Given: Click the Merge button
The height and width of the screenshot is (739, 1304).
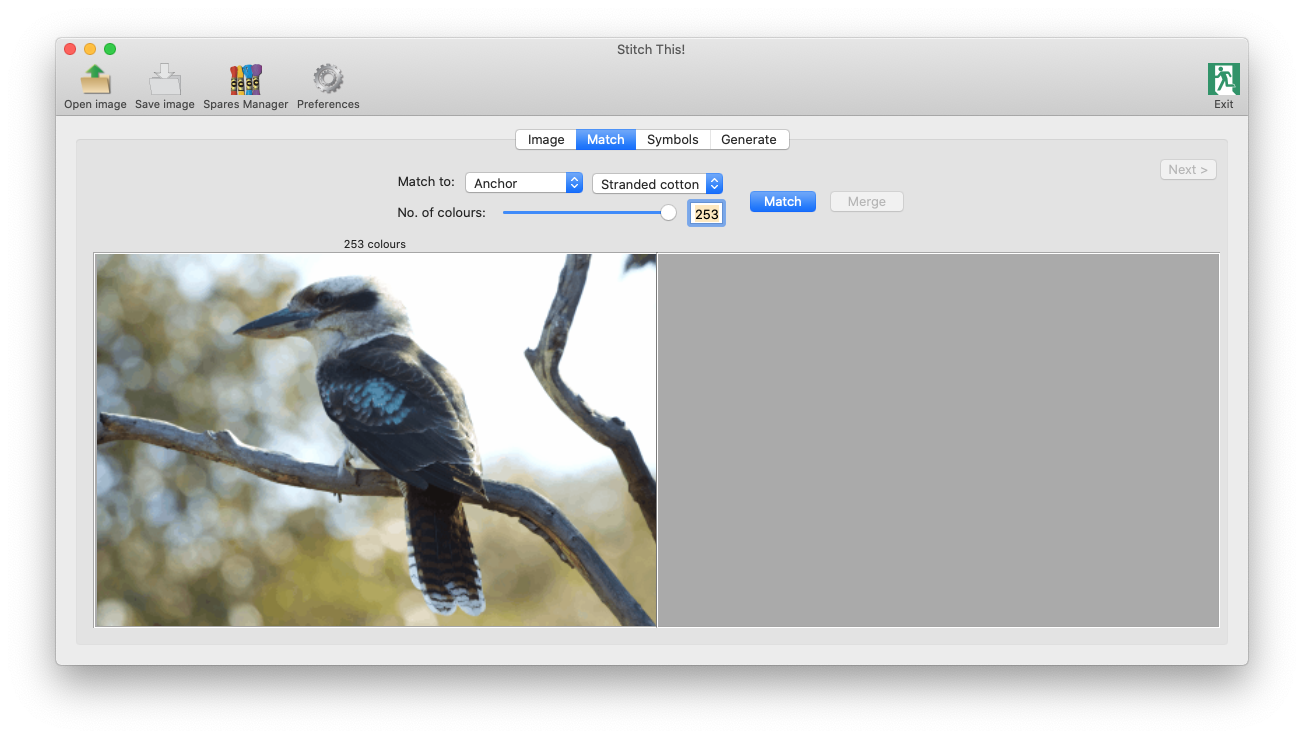Looking at the screenshot, I should 866,202.
